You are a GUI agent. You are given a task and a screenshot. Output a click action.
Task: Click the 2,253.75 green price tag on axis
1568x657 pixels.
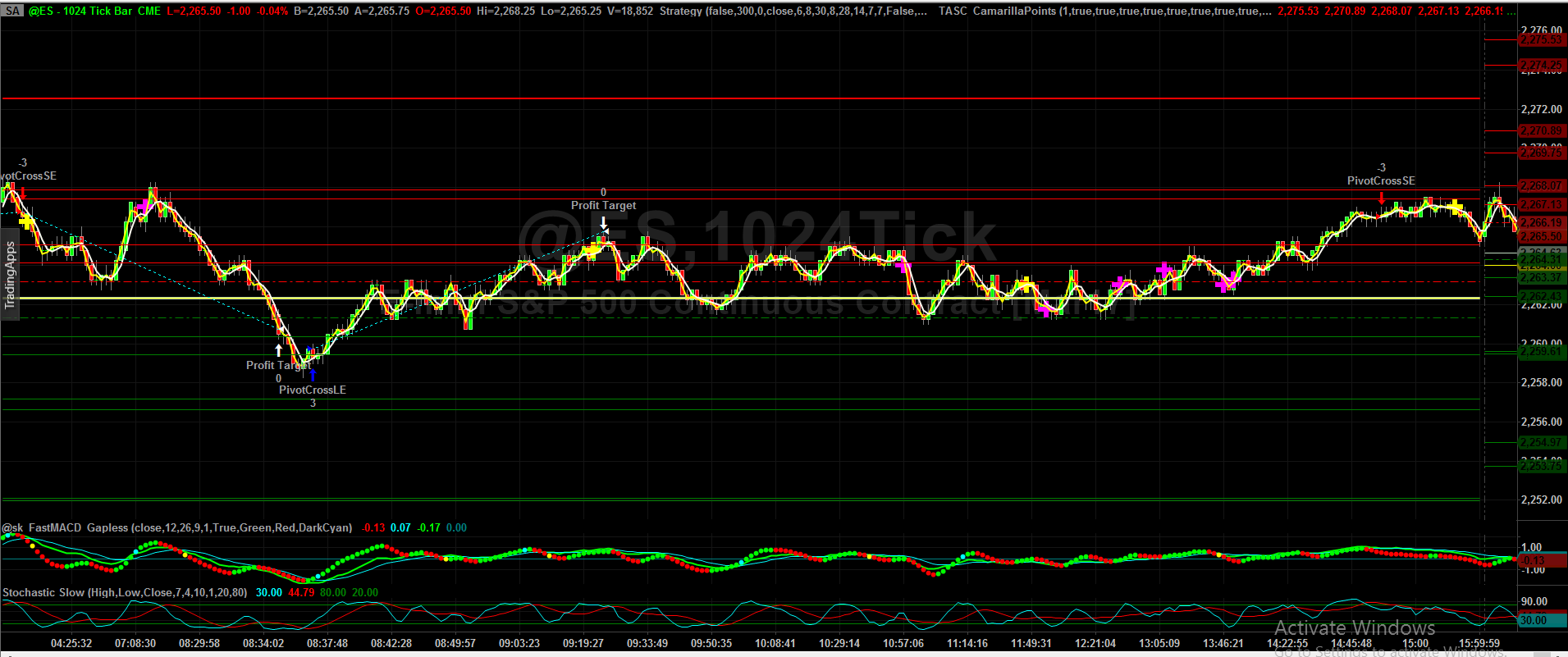pyautogui.click(x=1541, y=466)
